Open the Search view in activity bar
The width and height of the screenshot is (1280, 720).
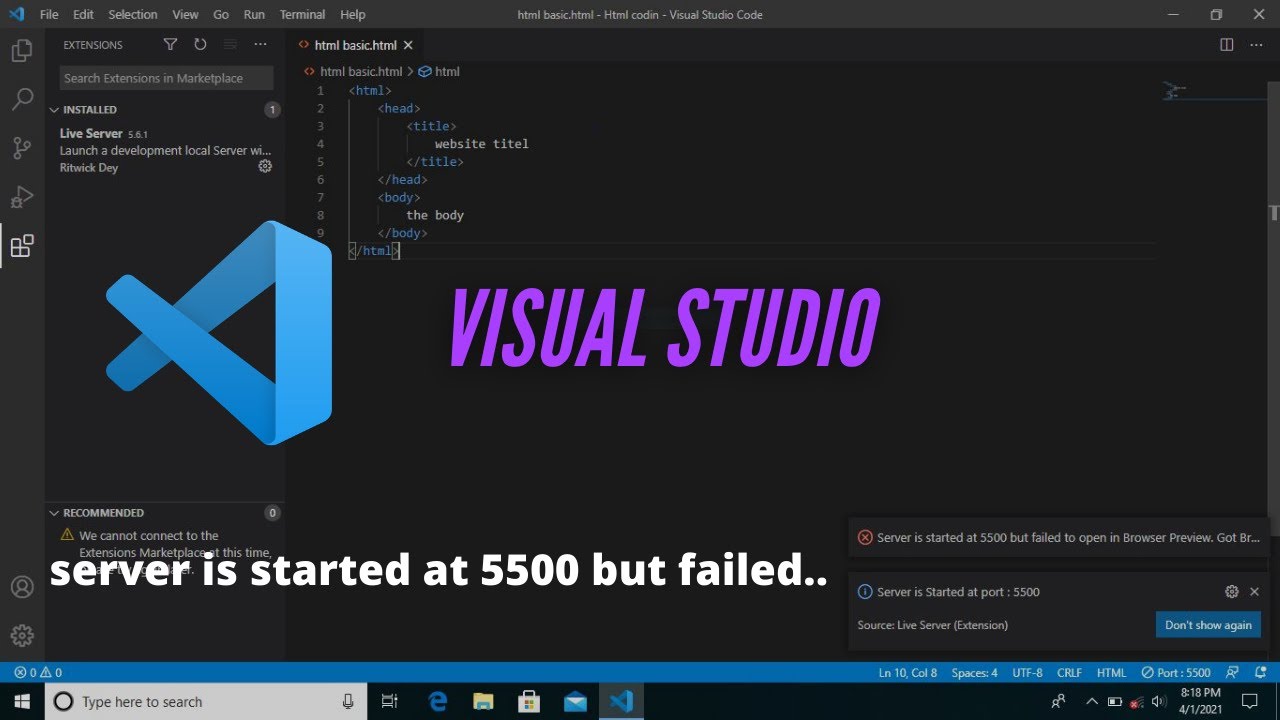tap(22, 100)
